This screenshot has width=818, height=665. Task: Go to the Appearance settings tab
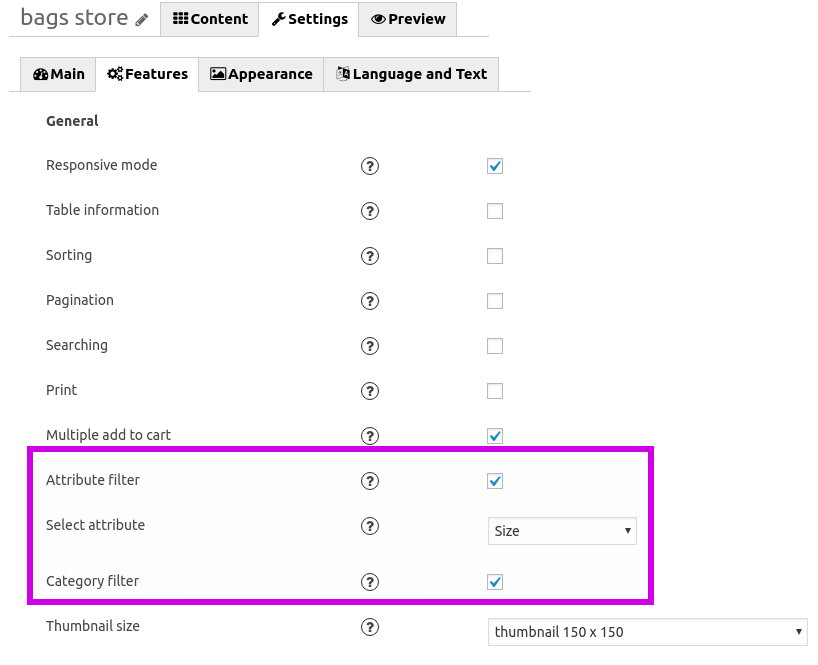[261, 74]
